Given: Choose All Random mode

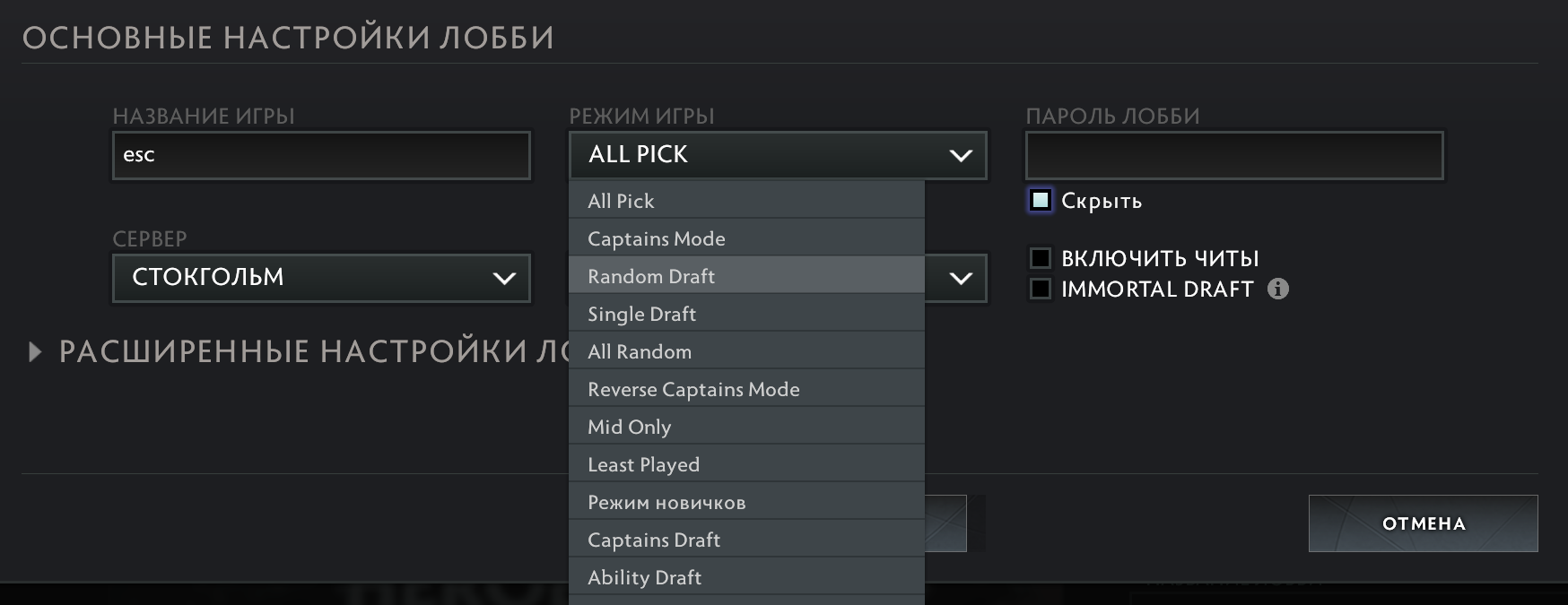Looking at the screenshot, I should point(746,351).
